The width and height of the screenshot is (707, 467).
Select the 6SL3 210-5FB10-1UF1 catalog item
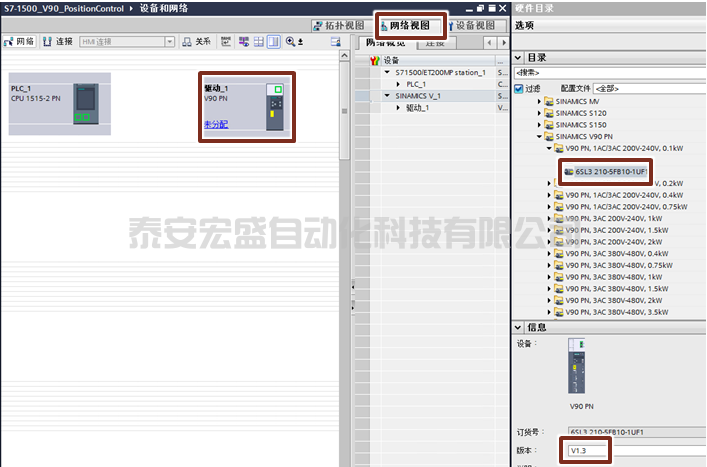tap(606, 172)
